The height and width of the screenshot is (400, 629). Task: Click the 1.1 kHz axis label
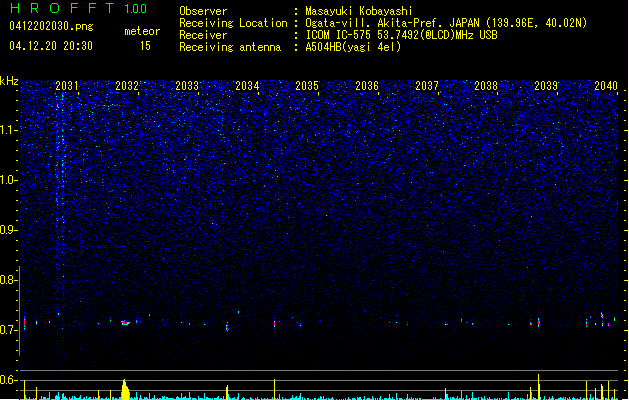click(x=8, y=130)
